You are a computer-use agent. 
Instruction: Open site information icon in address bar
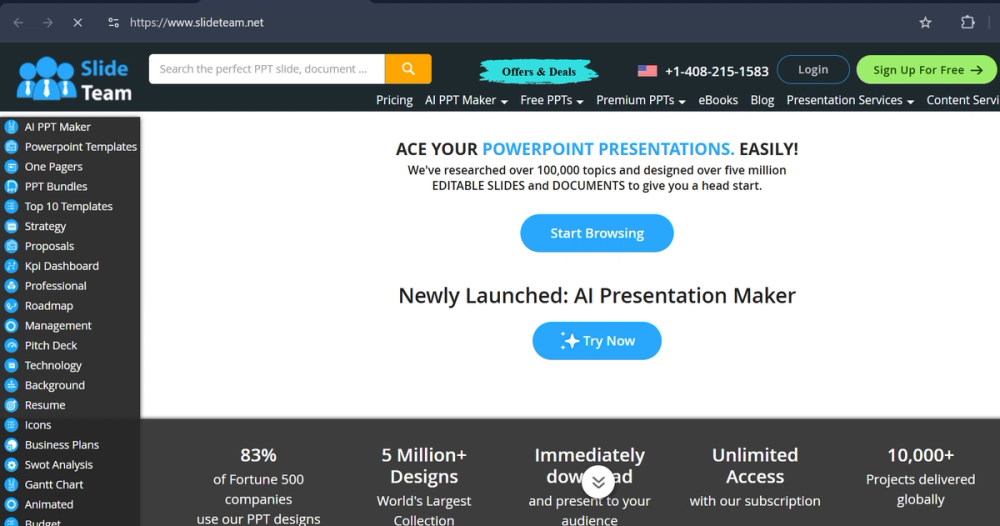[114, 22]
